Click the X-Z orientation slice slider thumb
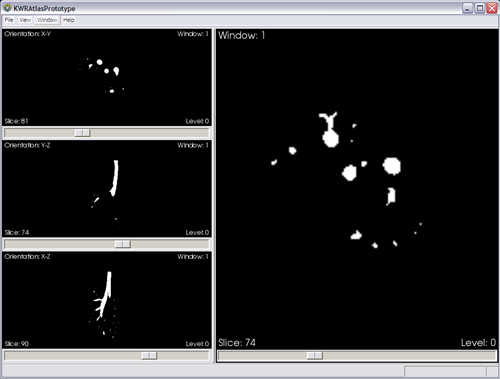Screen dimensions: 500x379 pyautogui.click(x=149, y=355)
